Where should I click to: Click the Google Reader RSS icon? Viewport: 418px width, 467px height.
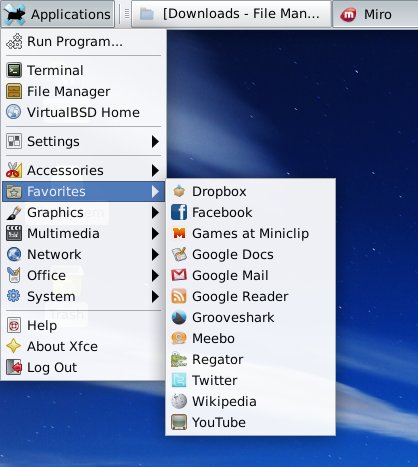click(x=179, y=296)
